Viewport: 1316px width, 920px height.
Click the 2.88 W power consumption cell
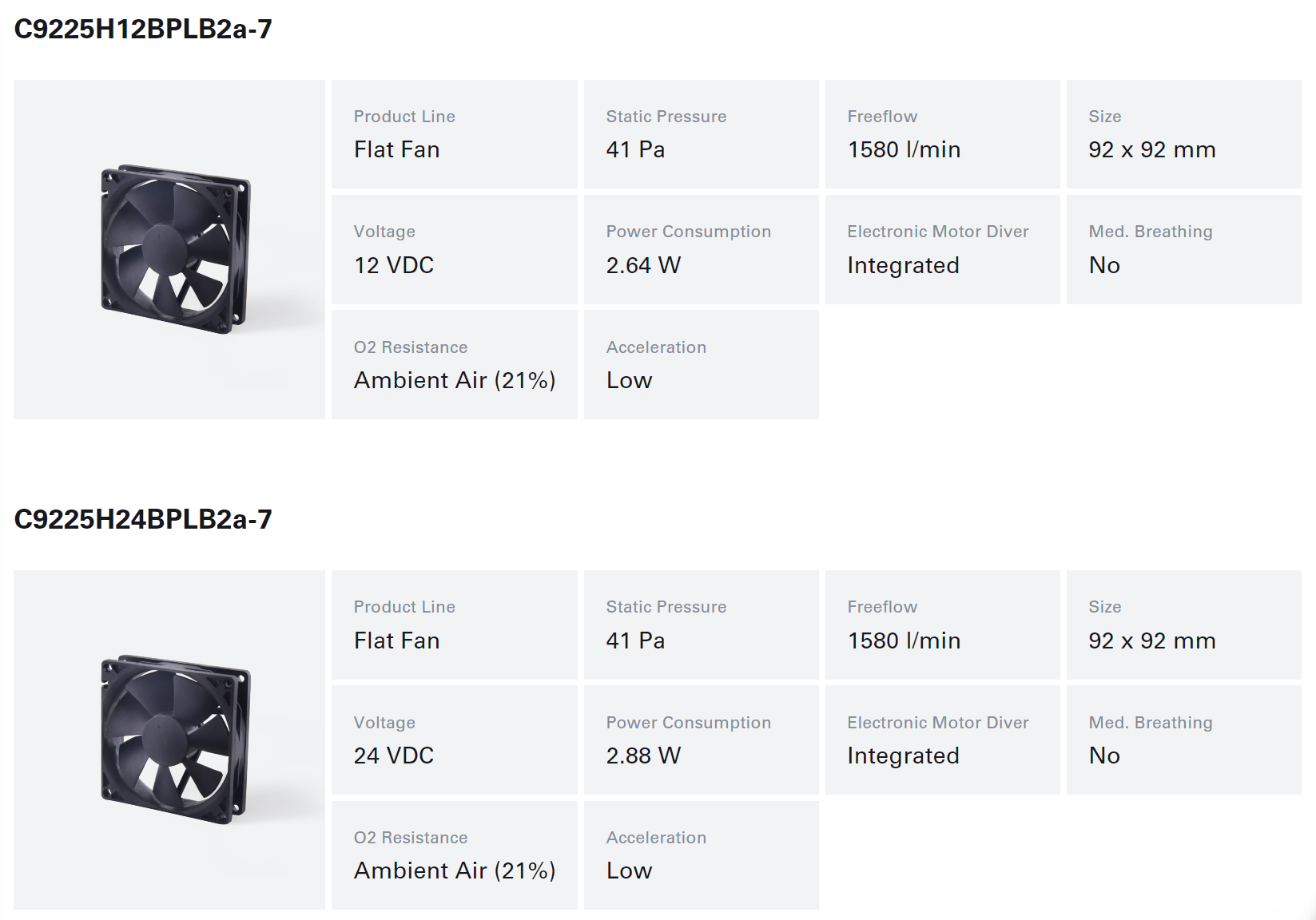click(x=702, y=740)
